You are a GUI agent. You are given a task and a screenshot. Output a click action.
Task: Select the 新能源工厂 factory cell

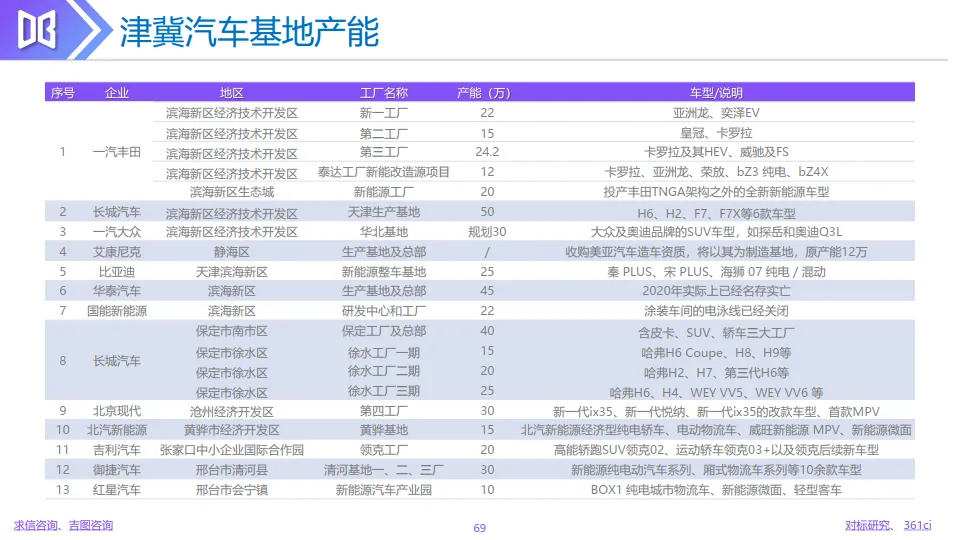tap(383, 192)
